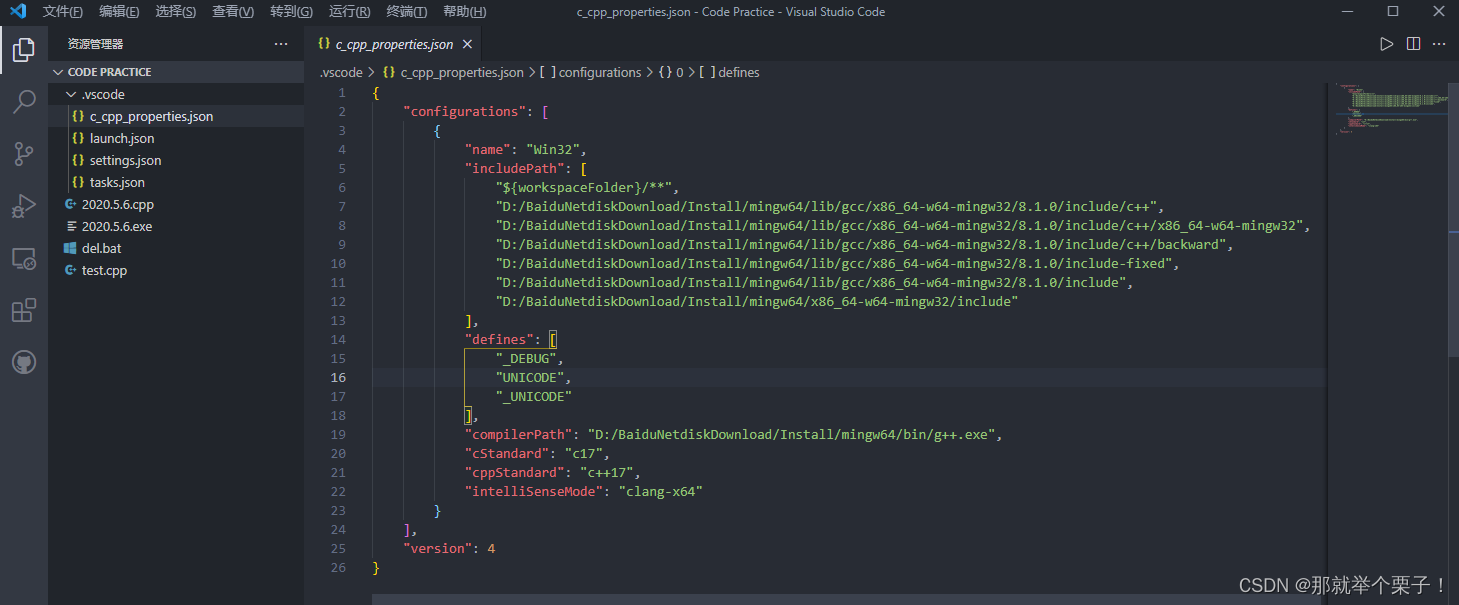Click the "version" key

pyautogui.click(x=437, y=549)
